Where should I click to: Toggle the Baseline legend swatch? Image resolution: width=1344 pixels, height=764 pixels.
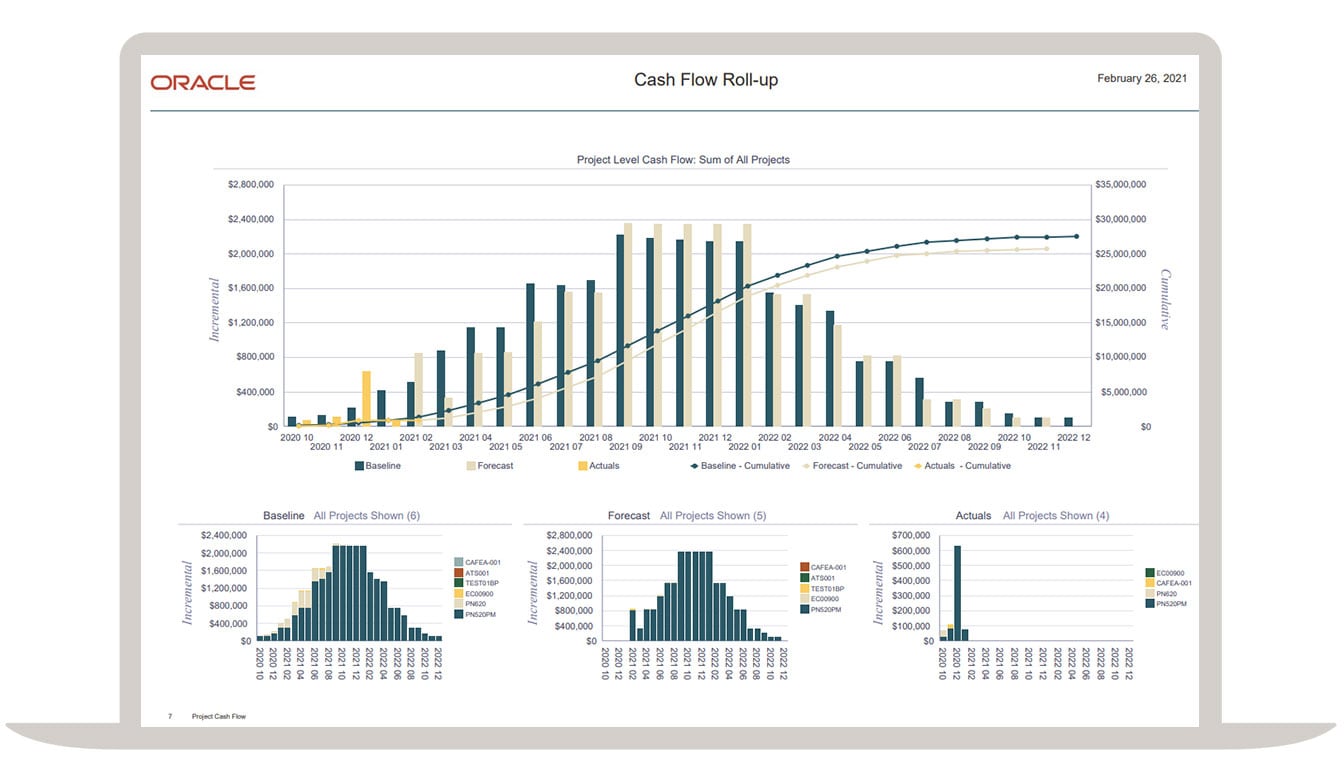point(358,466)
